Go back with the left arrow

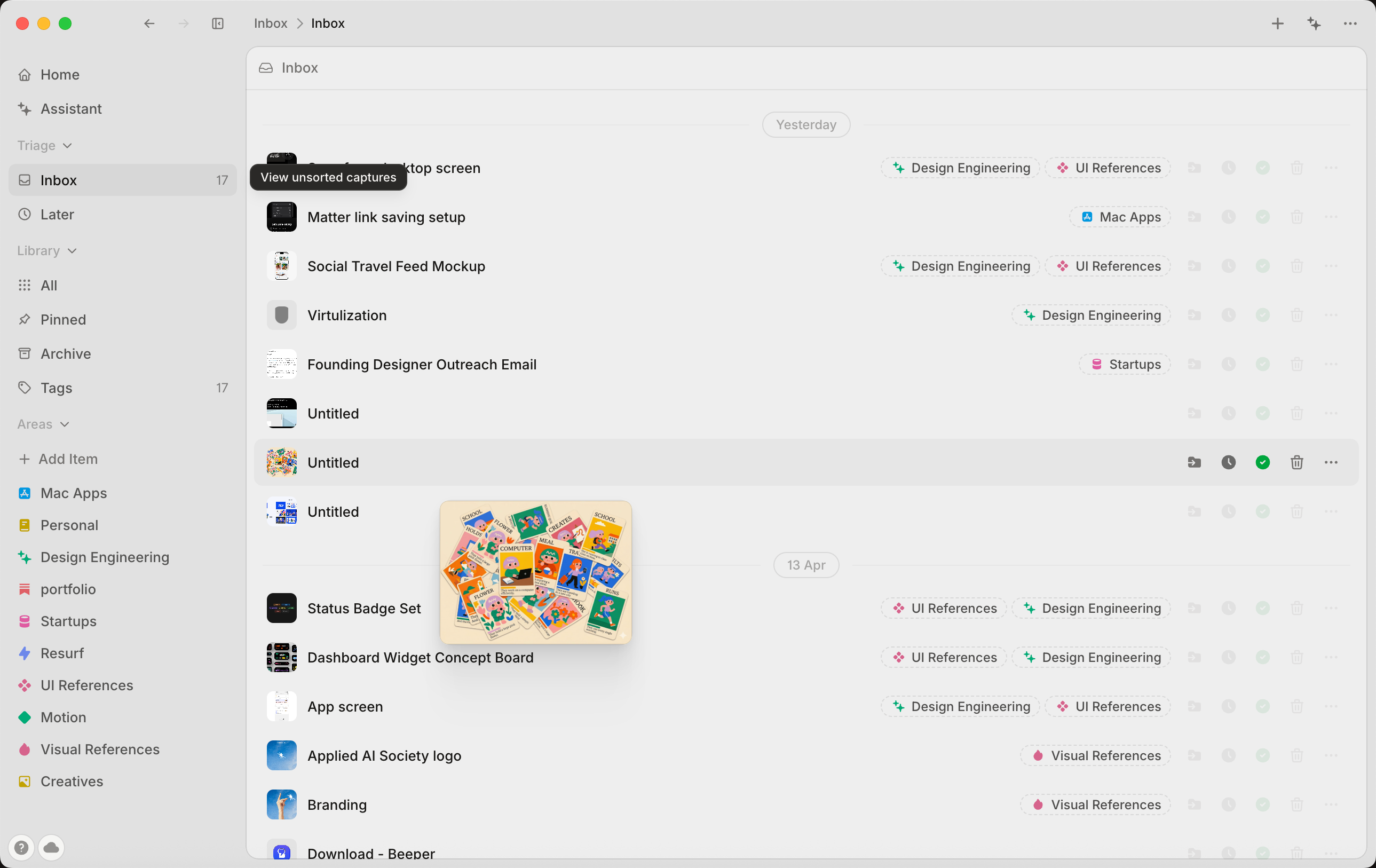click(149, 23)
